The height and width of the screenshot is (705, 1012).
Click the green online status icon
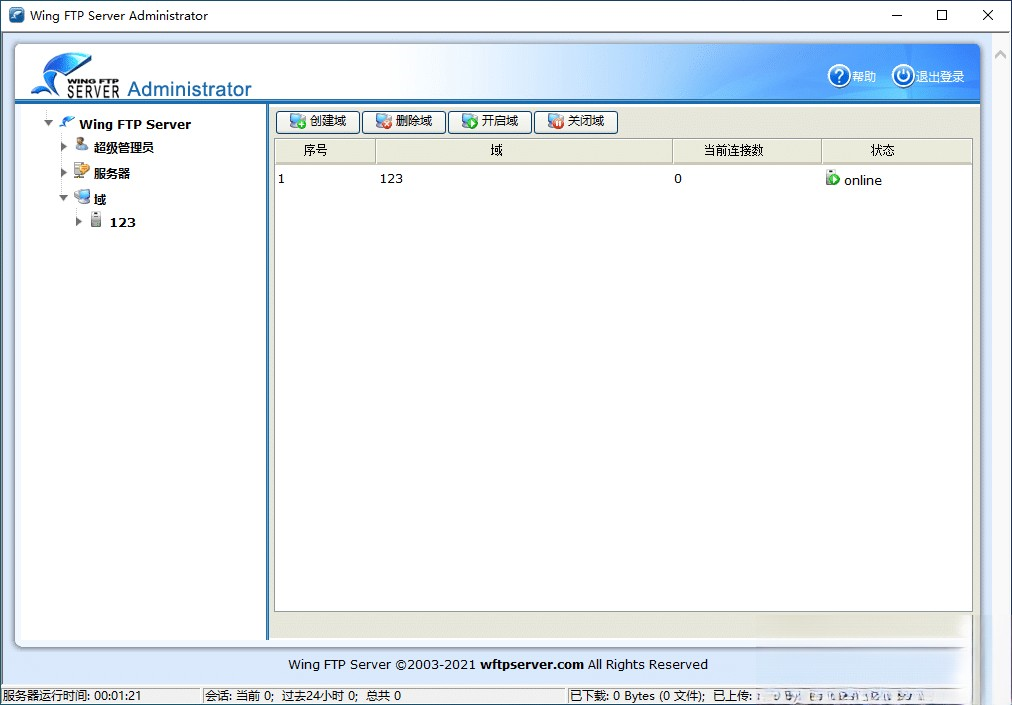[x=833, y=178]
